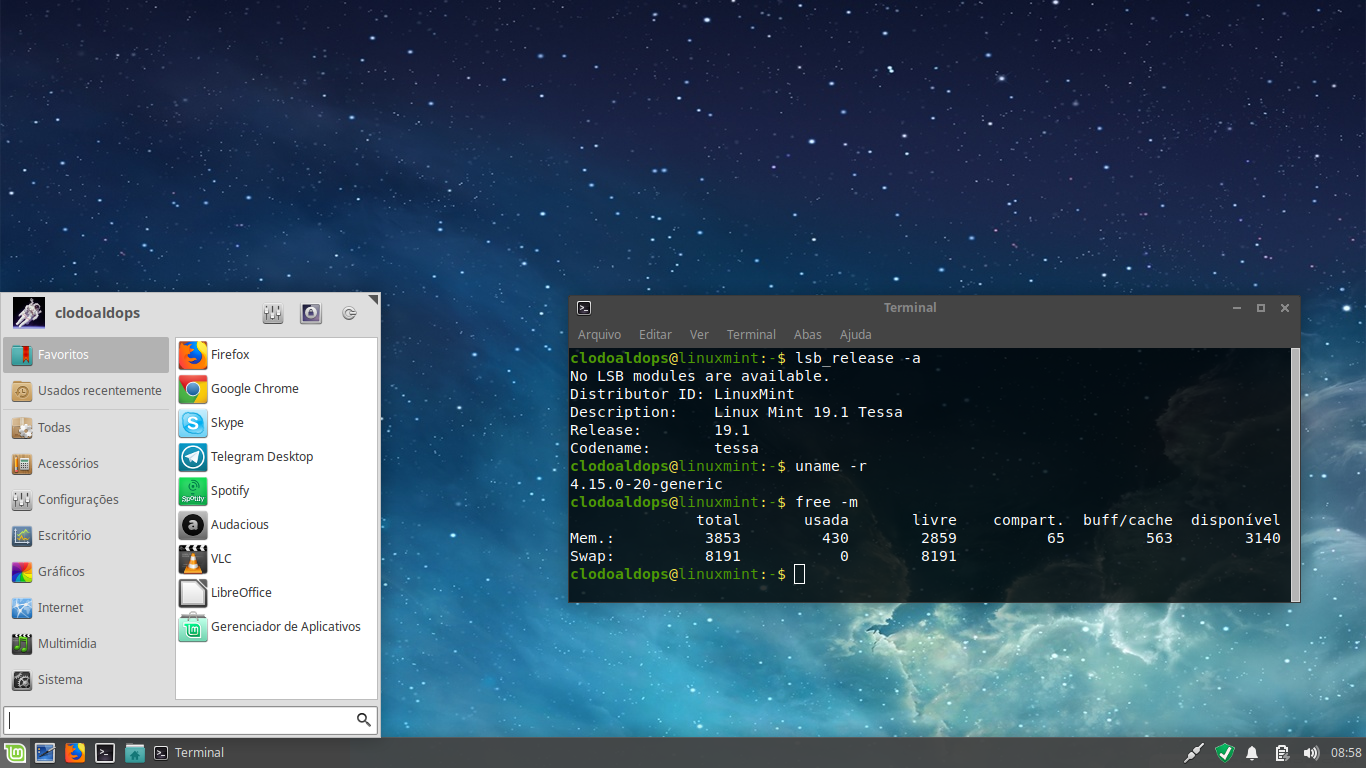The height and width of the screenshot is (768, 1366).
Task: Open the Editar menu in Terminal
Action: [655, 334]
